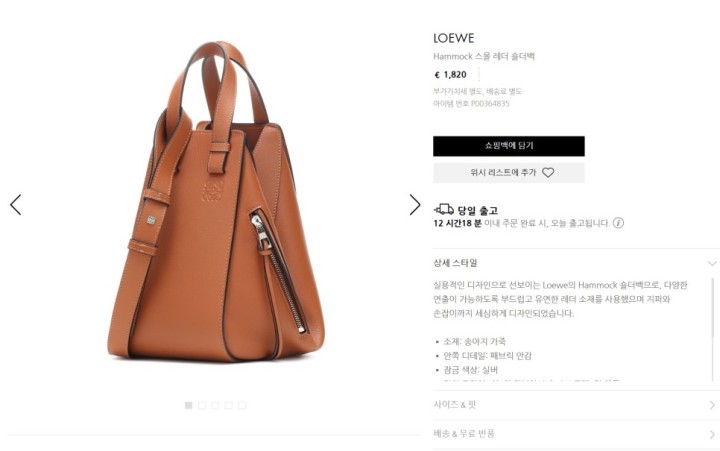Click the 쇼핑백에 담기 button

pyautogui.click(x=509, y=146)
